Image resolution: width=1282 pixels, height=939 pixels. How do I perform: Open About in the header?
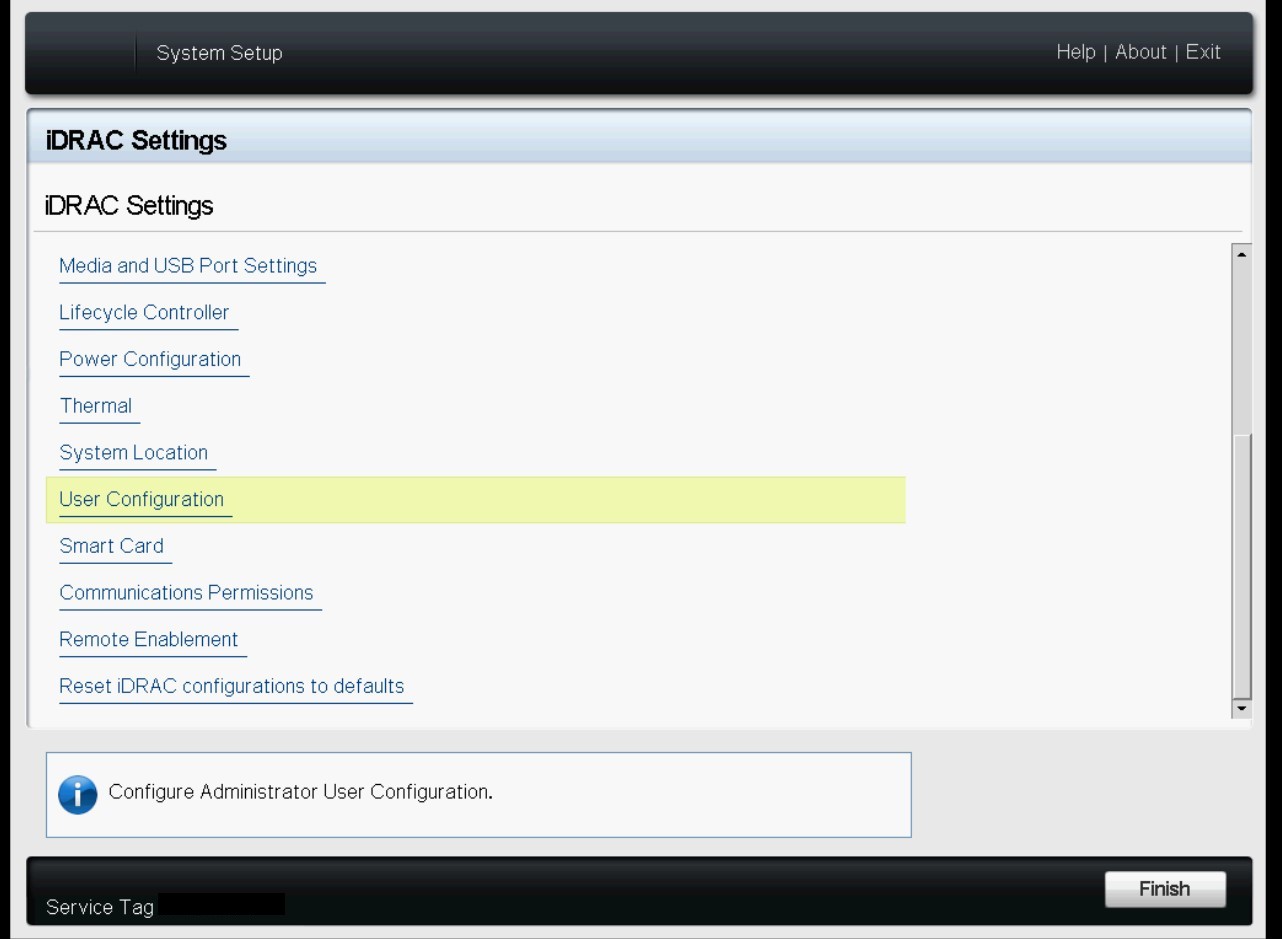point(1141,52)
